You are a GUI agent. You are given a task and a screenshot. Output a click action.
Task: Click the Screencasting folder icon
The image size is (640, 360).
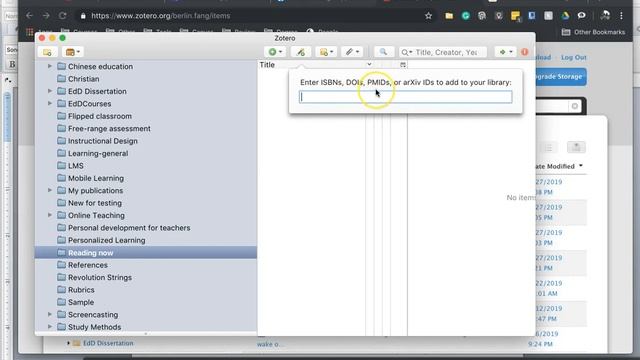coord(62,314)
